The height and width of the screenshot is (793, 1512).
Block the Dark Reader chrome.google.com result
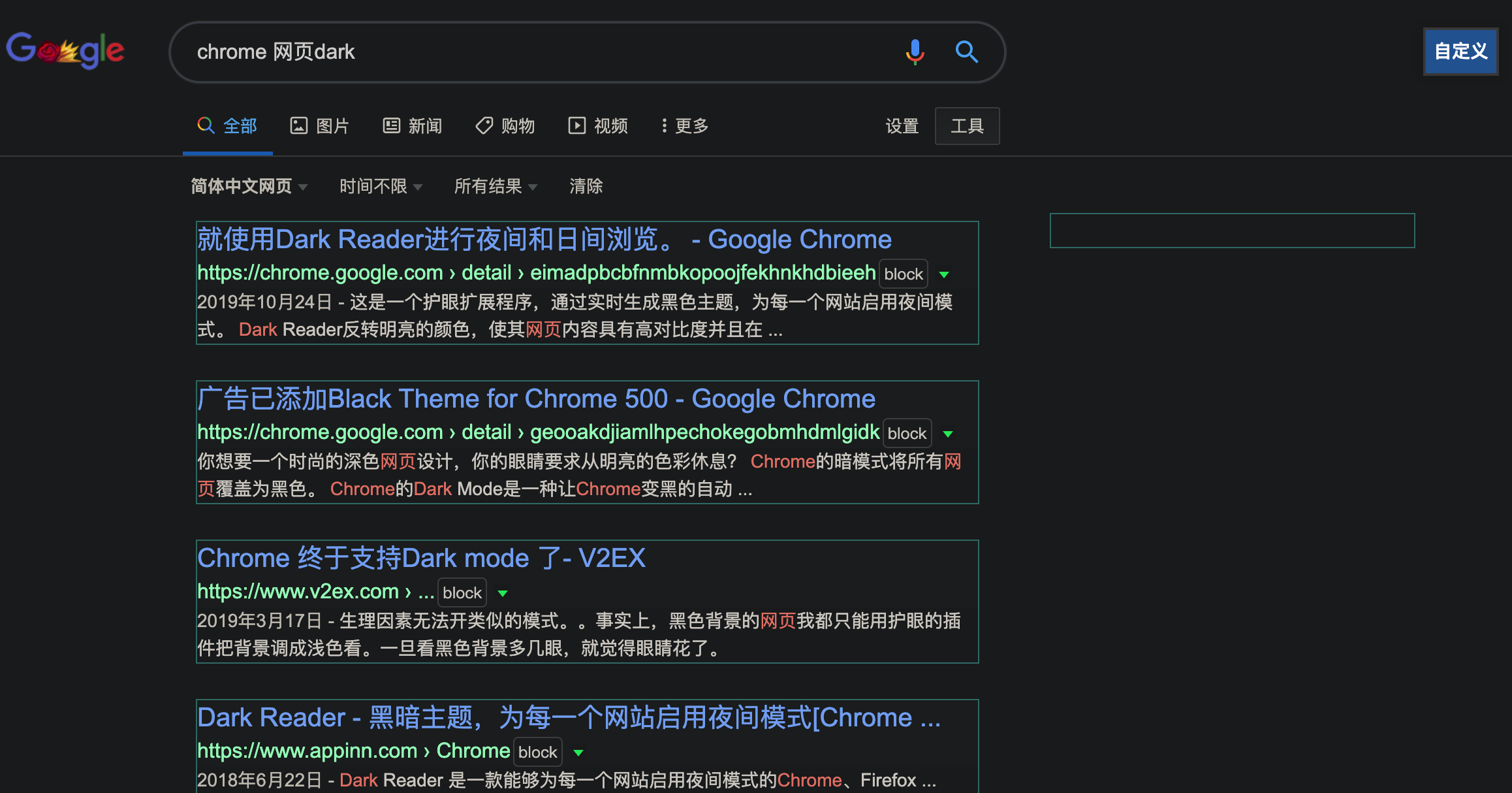click(903, 274)
